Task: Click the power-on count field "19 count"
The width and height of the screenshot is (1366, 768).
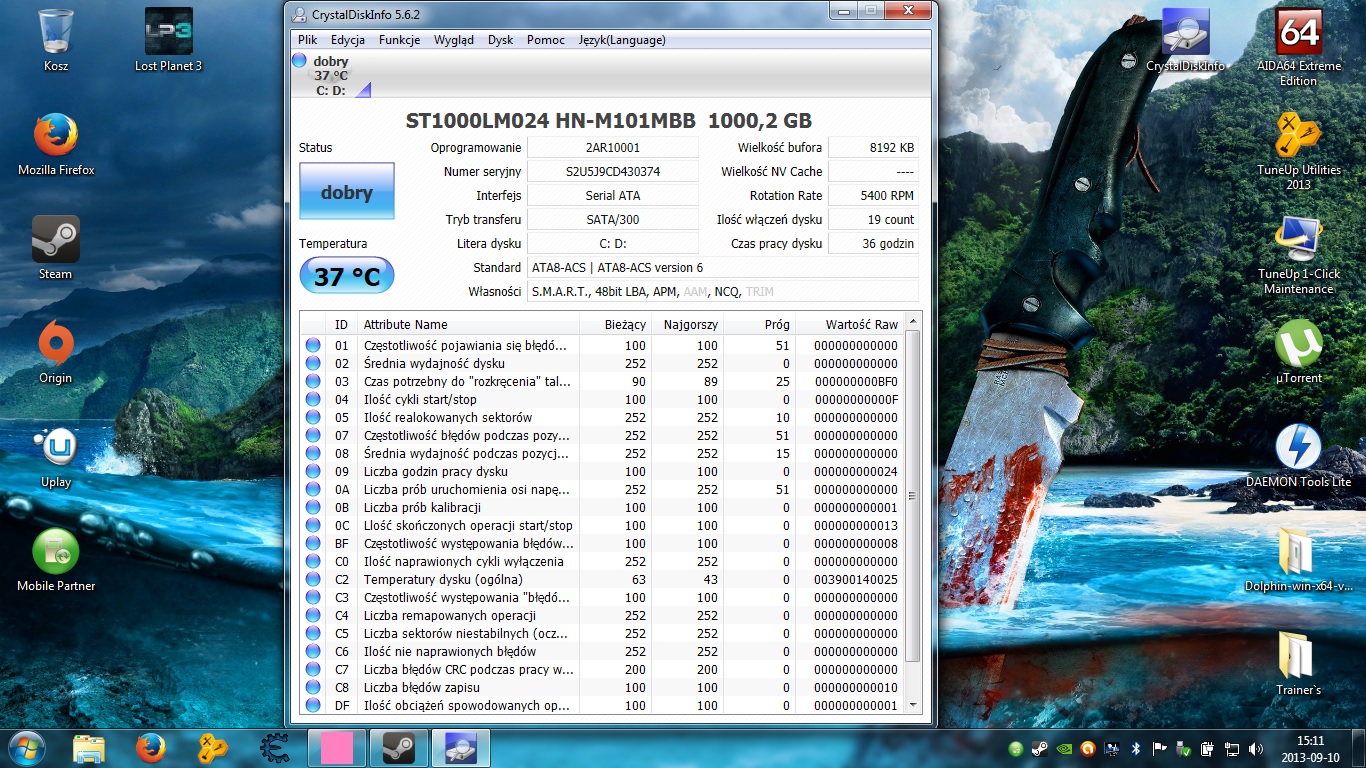Action: [x=873, y=220]
